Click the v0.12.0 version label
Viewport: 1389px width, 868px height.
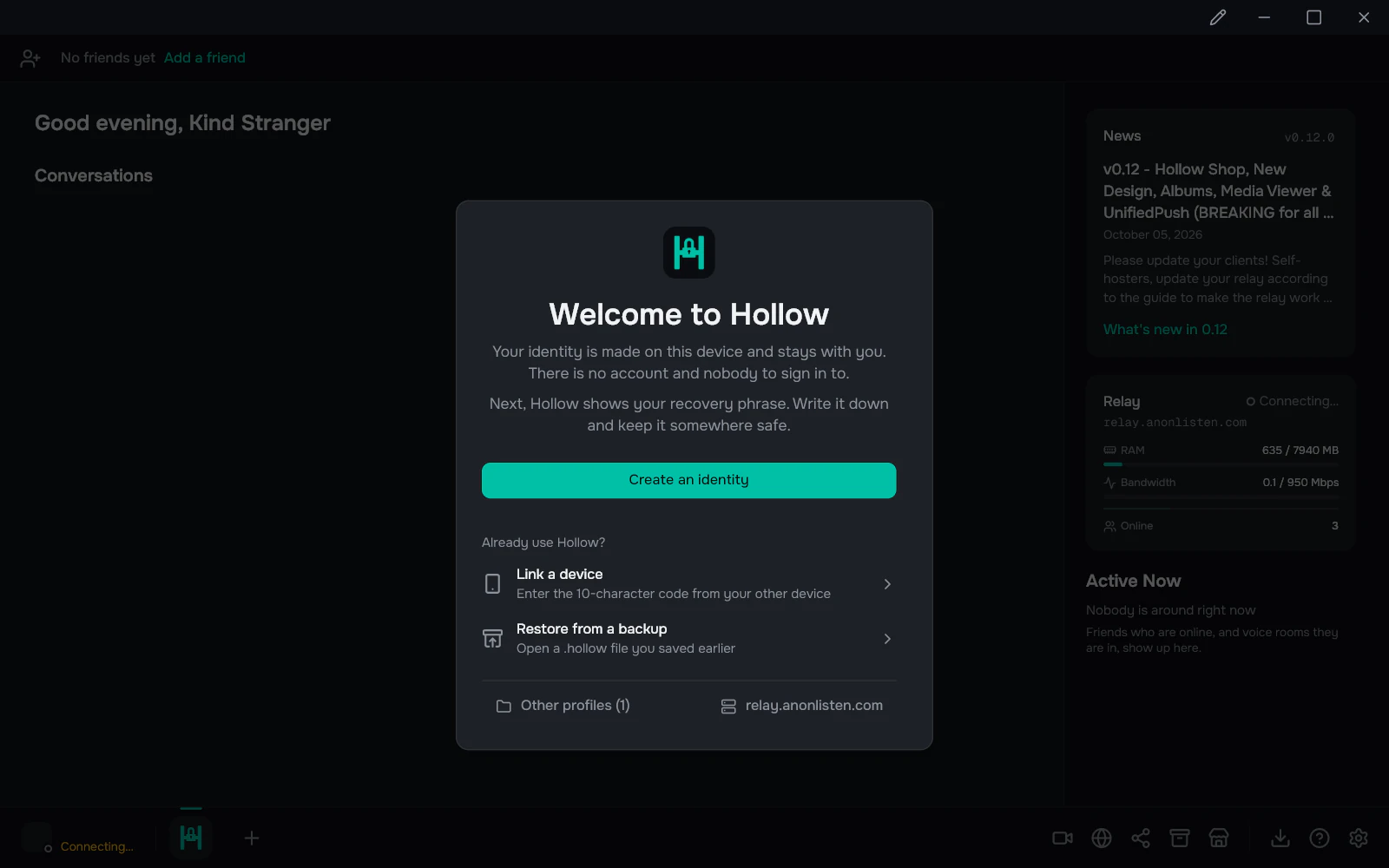point(1309,137)
